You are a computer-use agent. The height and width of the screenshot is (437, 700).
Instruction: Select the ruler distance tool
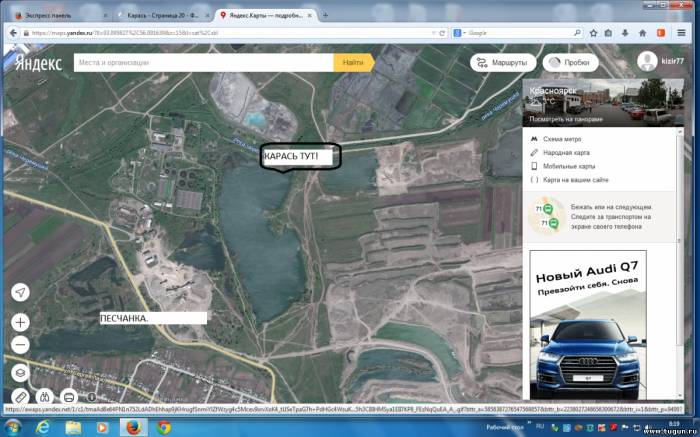click(x=20, y=396)
